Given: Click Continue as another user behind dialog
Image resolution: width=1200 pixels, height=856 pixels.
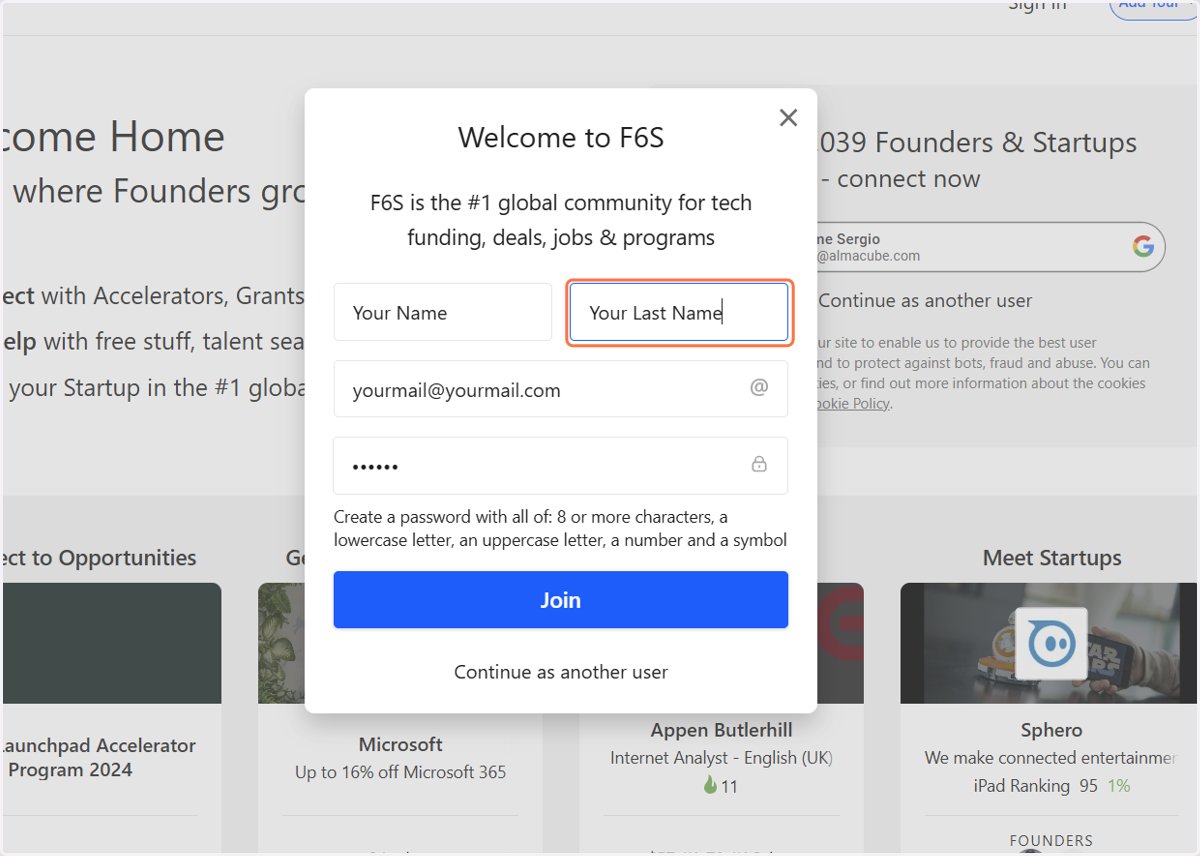Looking at the screenshot, I should (x=925, y=301).
